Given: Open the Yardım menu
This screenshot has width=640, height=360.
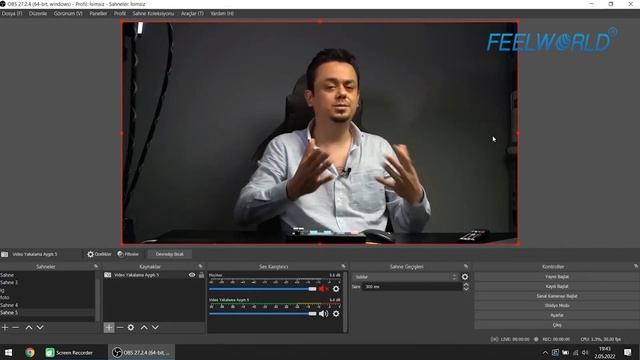Looking at the screenshot, I should pos(222,13).
